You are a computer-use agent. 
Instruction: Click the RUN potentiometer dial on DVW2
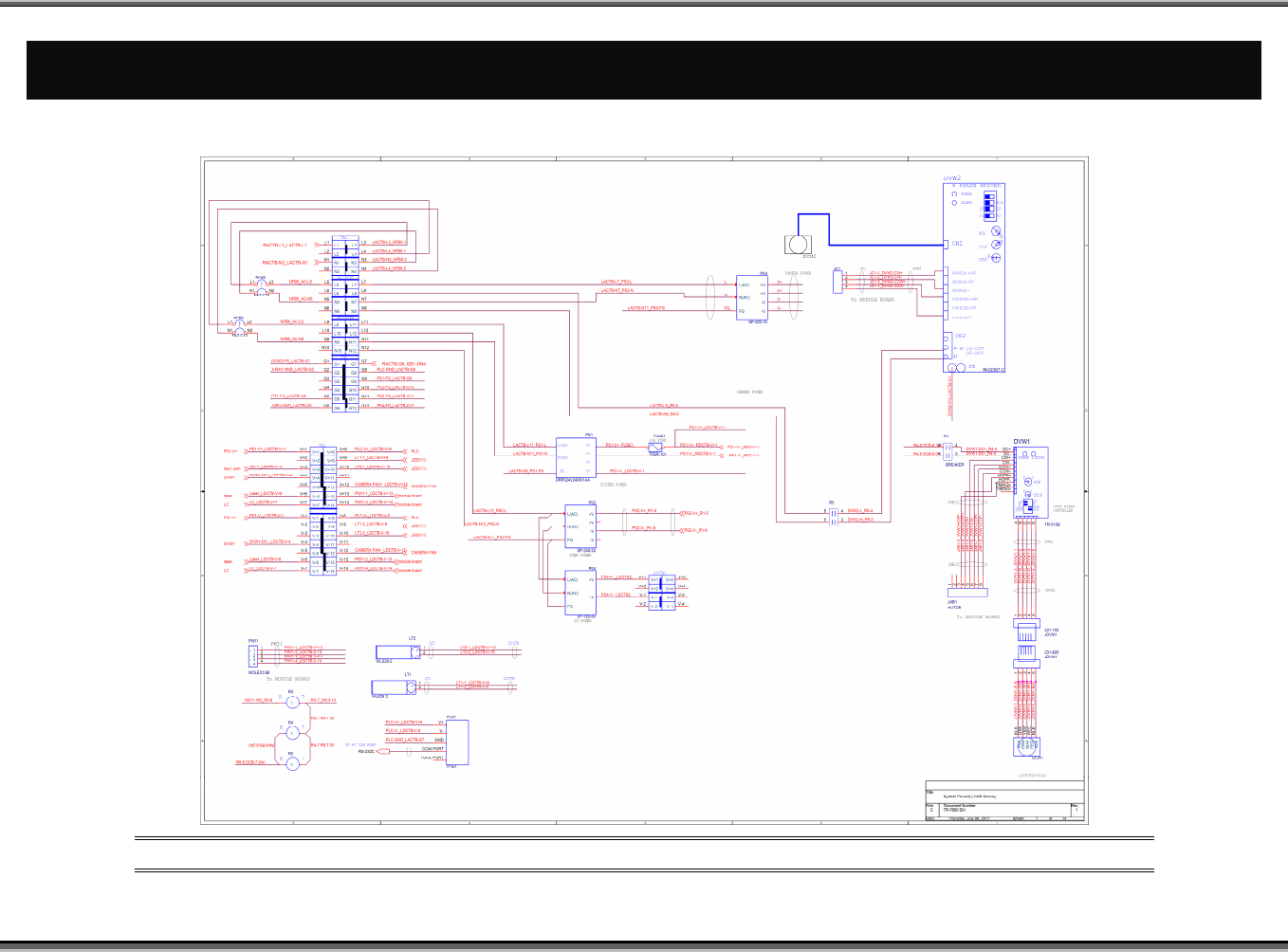(996, 231)
